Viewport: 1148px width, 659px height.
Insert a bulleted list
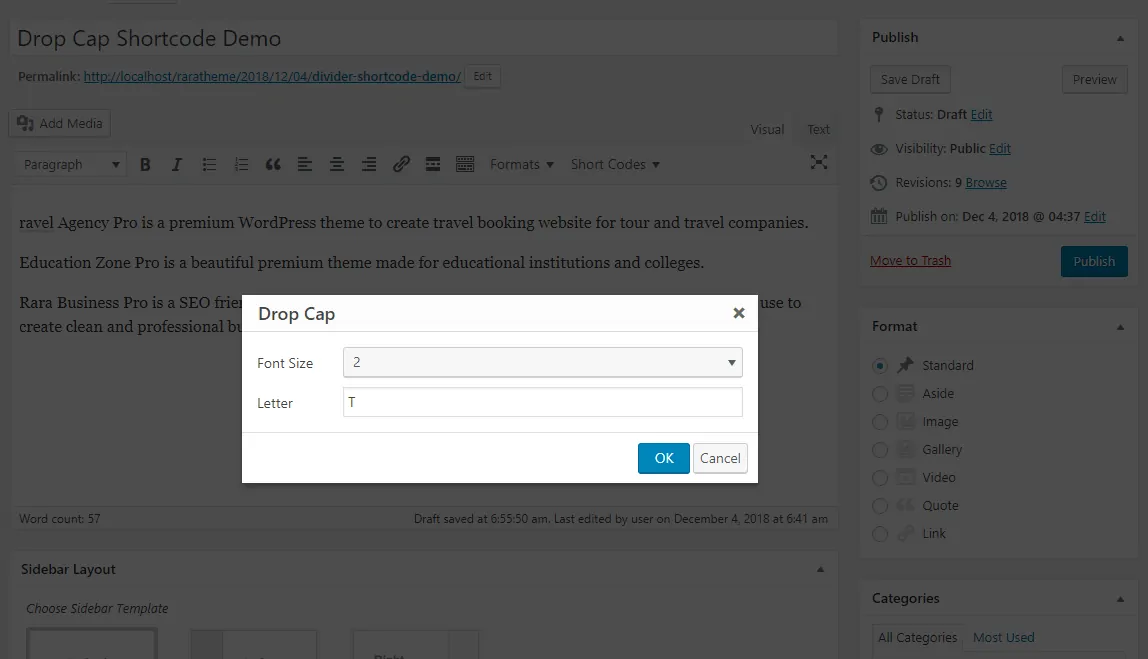(x=209, y=165)
